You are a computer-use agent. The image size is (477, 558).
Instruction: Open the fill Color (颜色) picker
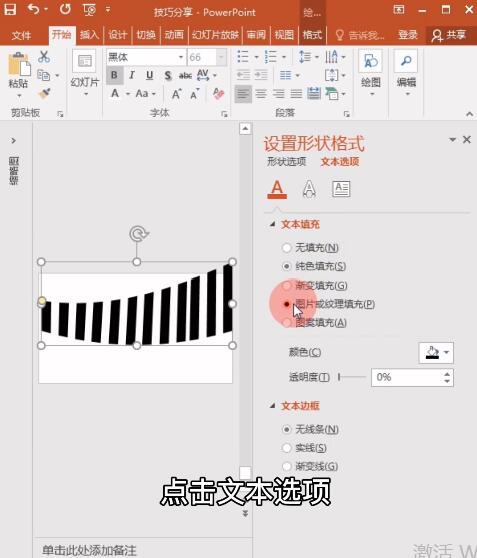436,353
